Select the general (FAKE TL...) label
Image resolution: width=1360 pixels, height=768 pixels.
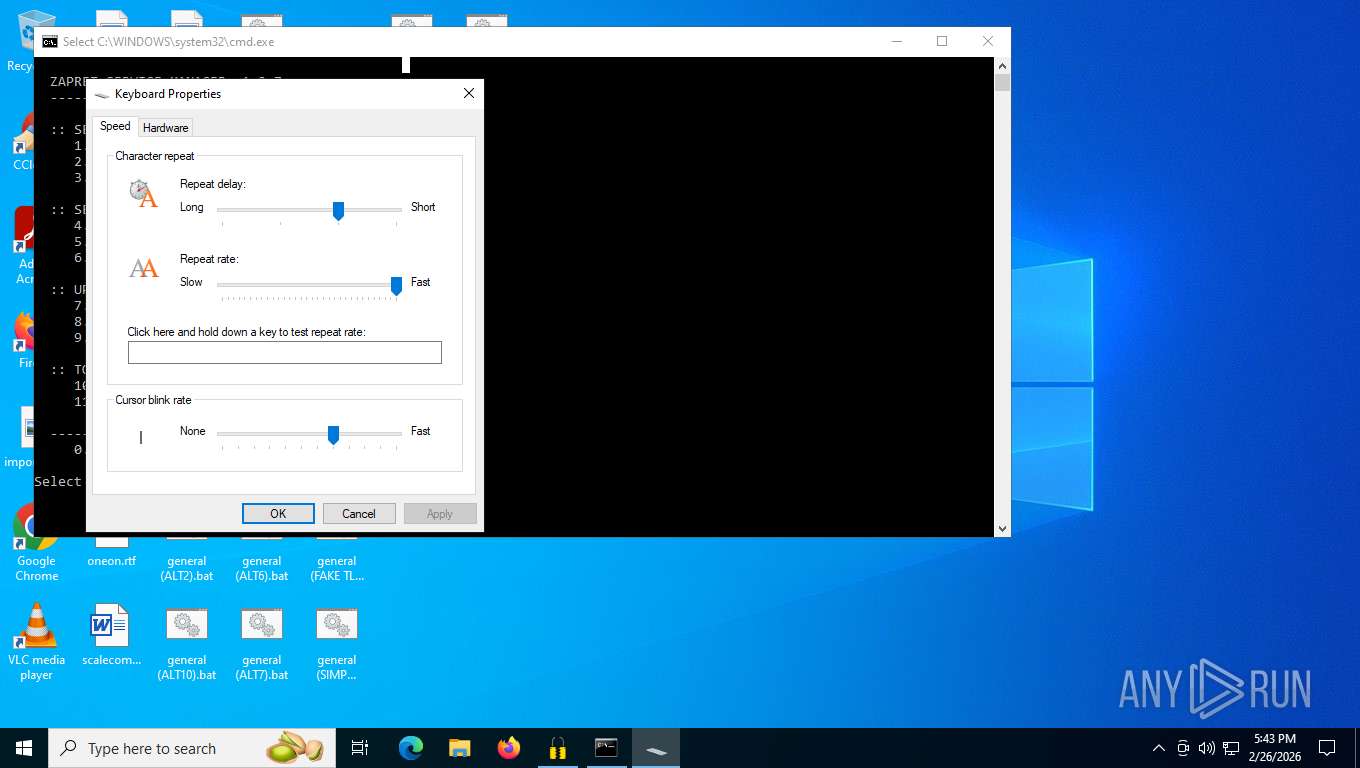click(337, 568)
